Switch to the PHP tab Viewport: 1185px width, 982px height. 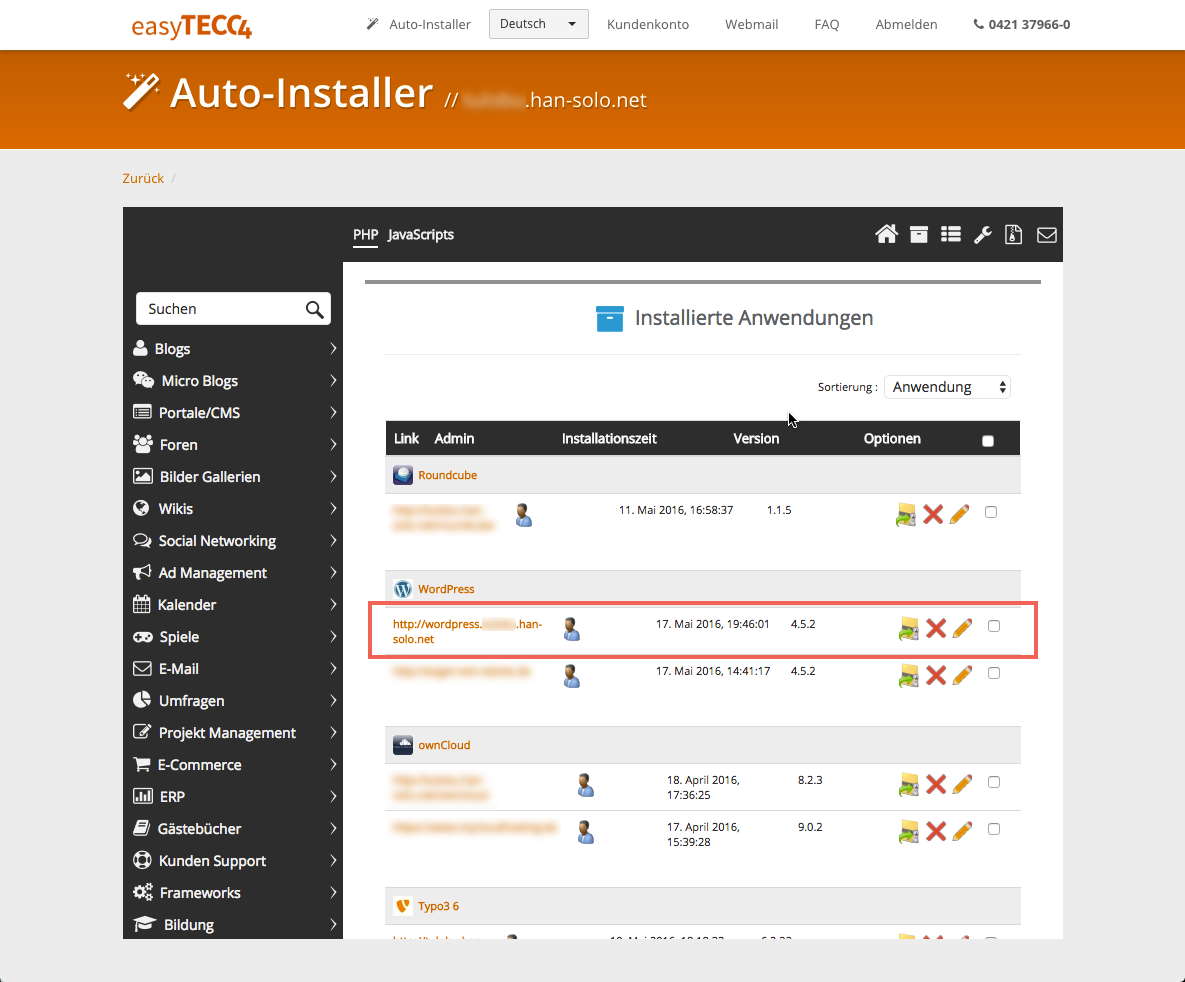click(365, 234)
